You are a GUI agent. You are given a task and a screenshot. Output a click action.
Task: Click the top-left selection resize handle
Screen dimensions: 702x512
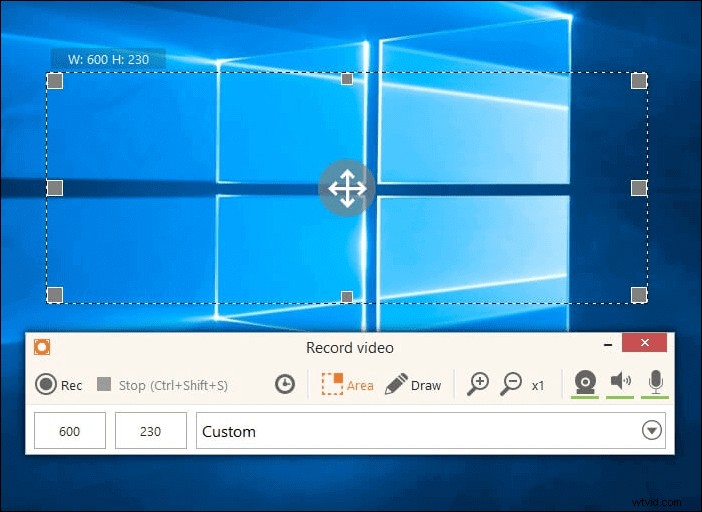pos(55,81)
